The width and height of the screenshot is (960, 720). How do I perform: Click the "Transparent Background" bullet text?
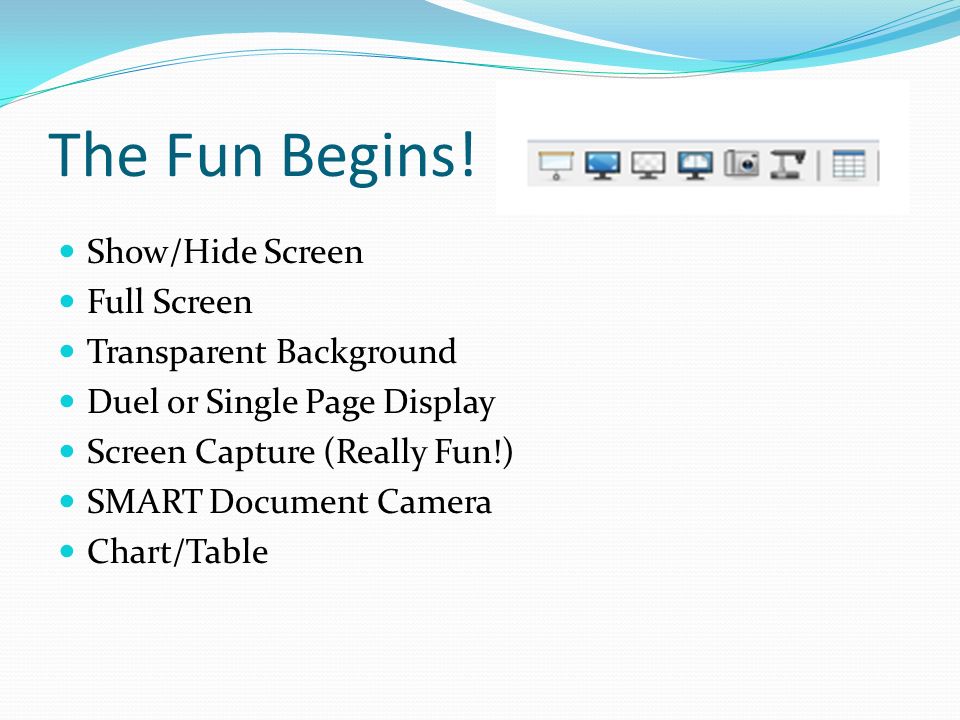pos(272,353)
